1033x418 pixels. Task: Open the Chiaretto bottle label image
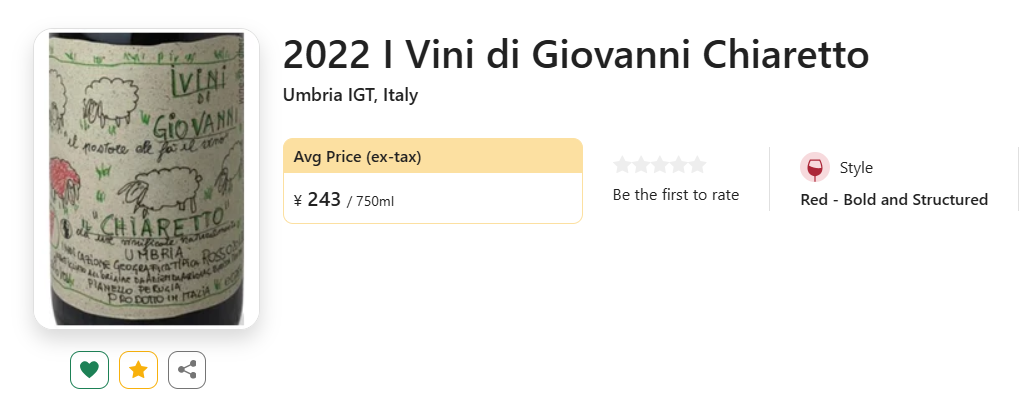[x=146, y=179]
